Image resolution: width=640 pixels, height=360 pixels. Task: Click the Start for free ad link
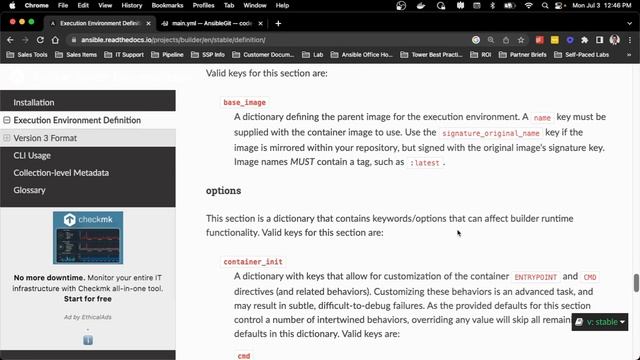(88, 299)
